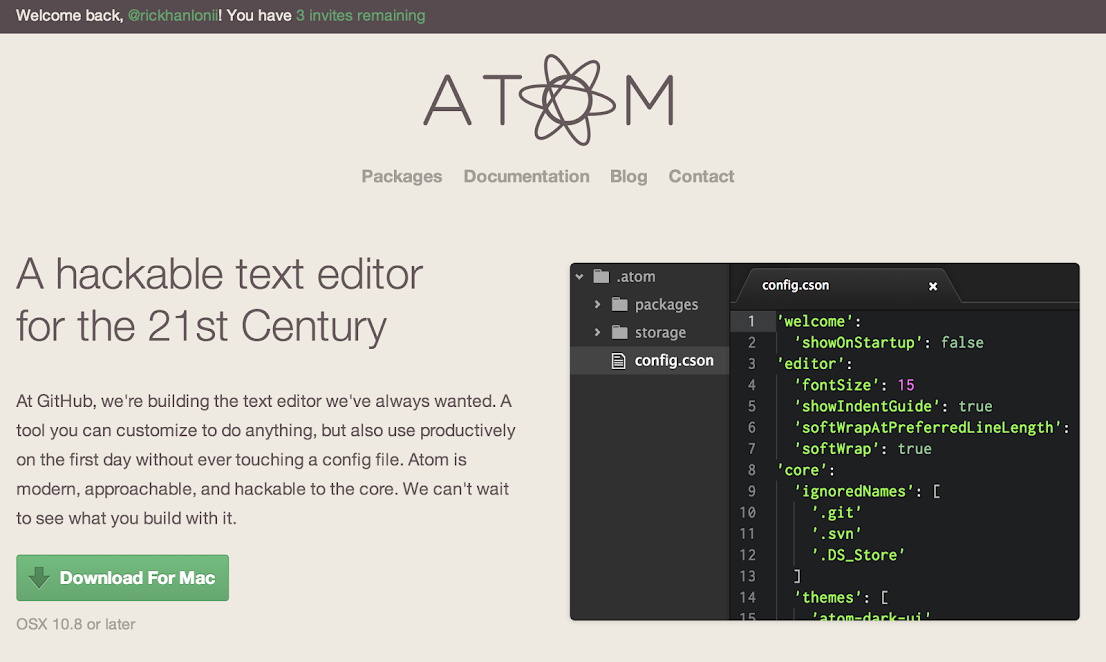
Task: Collapse the .atom folder chevron
Action: [x=579, y=276]
